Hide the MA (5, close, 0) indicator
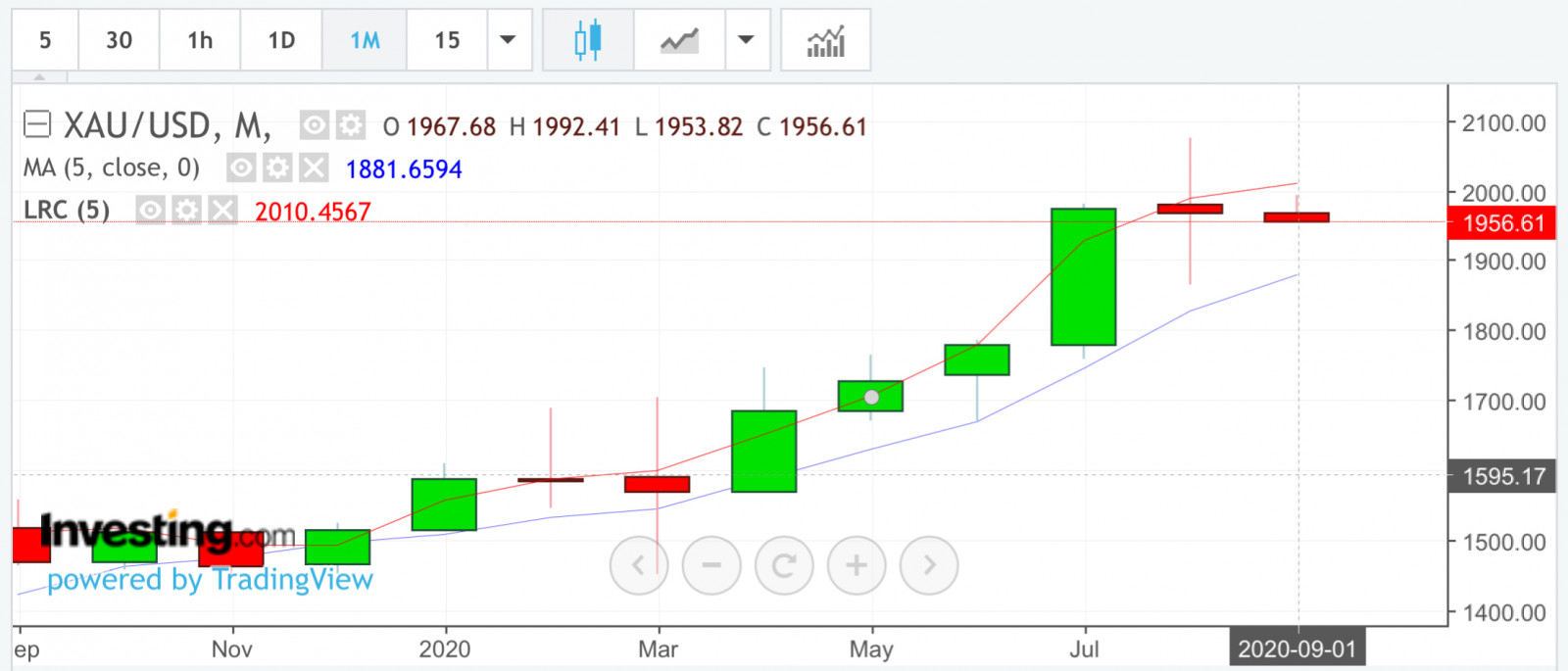Screen dimensions: 1568x671 click(241, 168)
